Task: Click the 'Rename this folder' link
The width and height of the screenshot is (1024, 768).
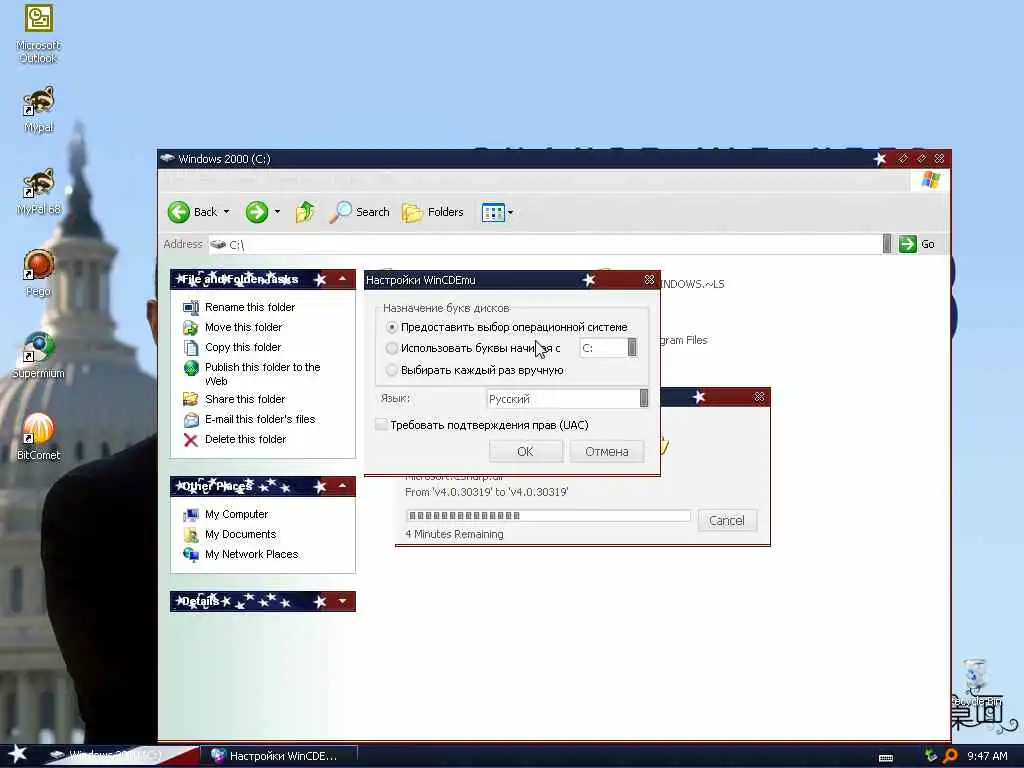Action: [250, 308]
